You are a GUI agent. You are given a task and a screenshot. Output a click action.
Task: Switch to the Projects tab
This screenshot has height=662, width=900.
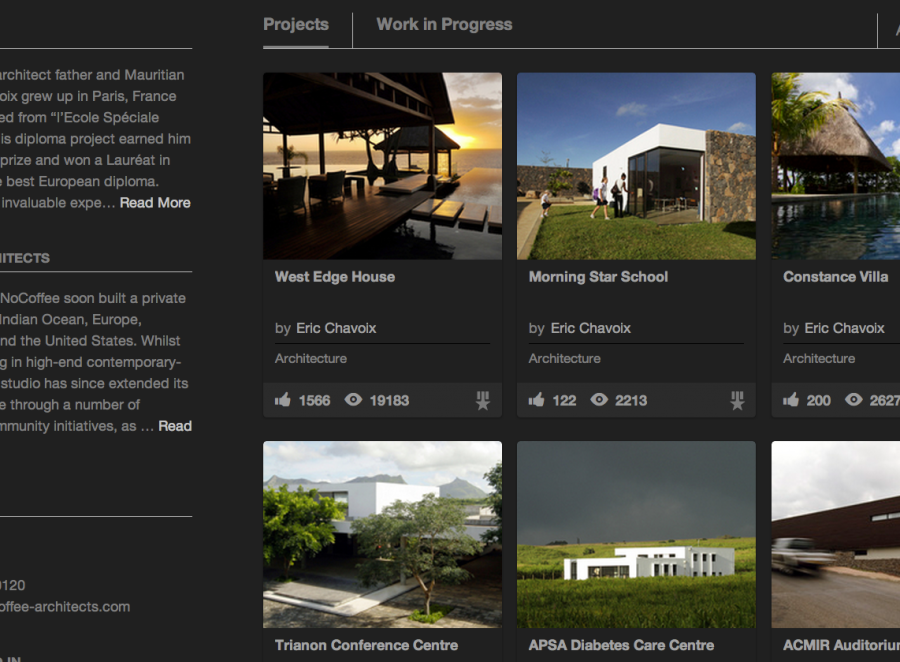coord(296,25)
